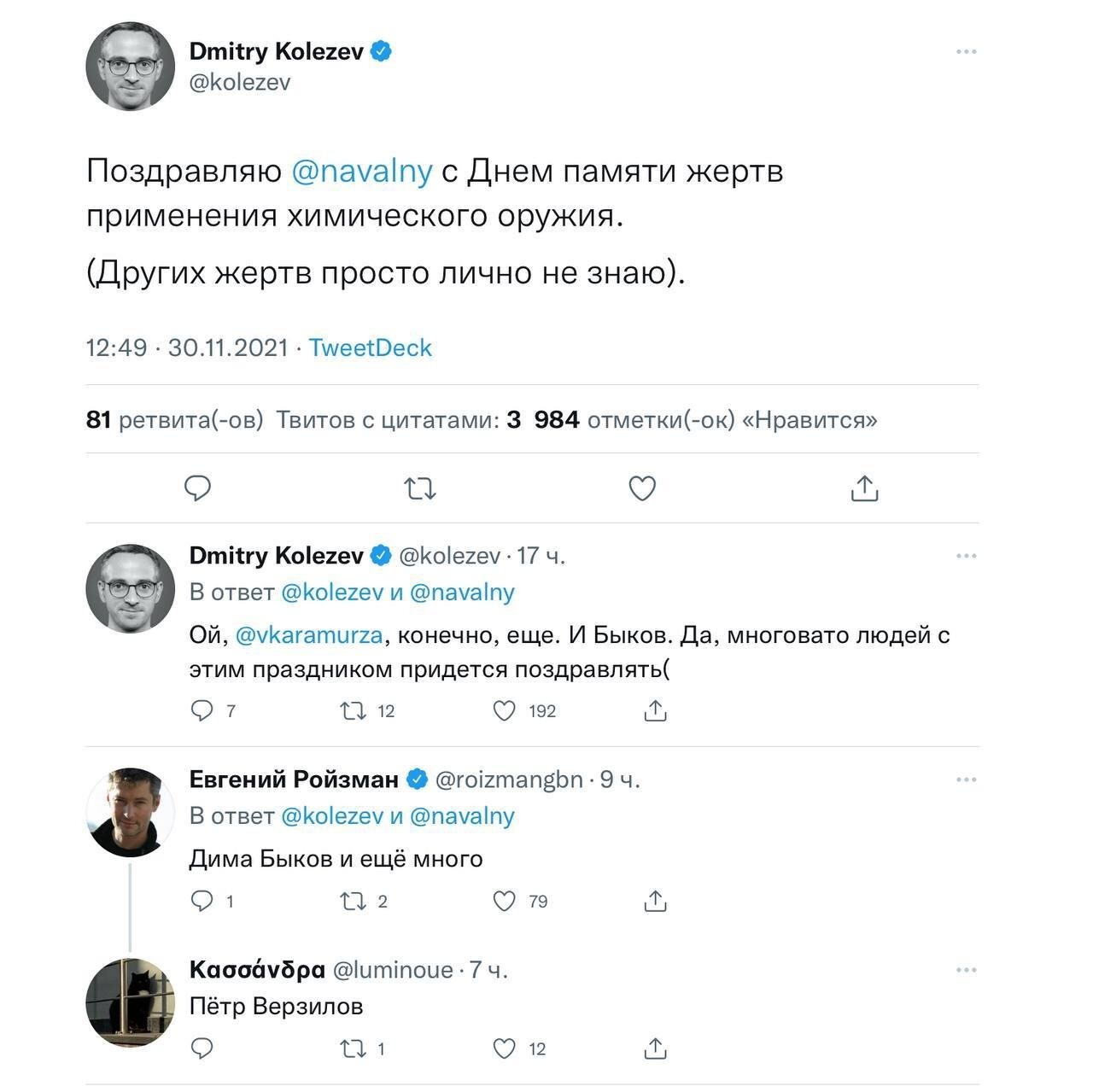Share the Κασσάνδρα reply
Screen dimensions: 1093x1092
(x=655, y=1048)
